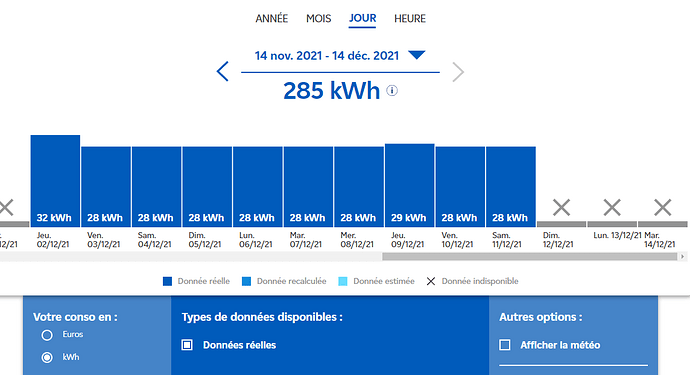
Task: Select the Euros radio button
Action: pyautogui.click(x=47, y=335)
